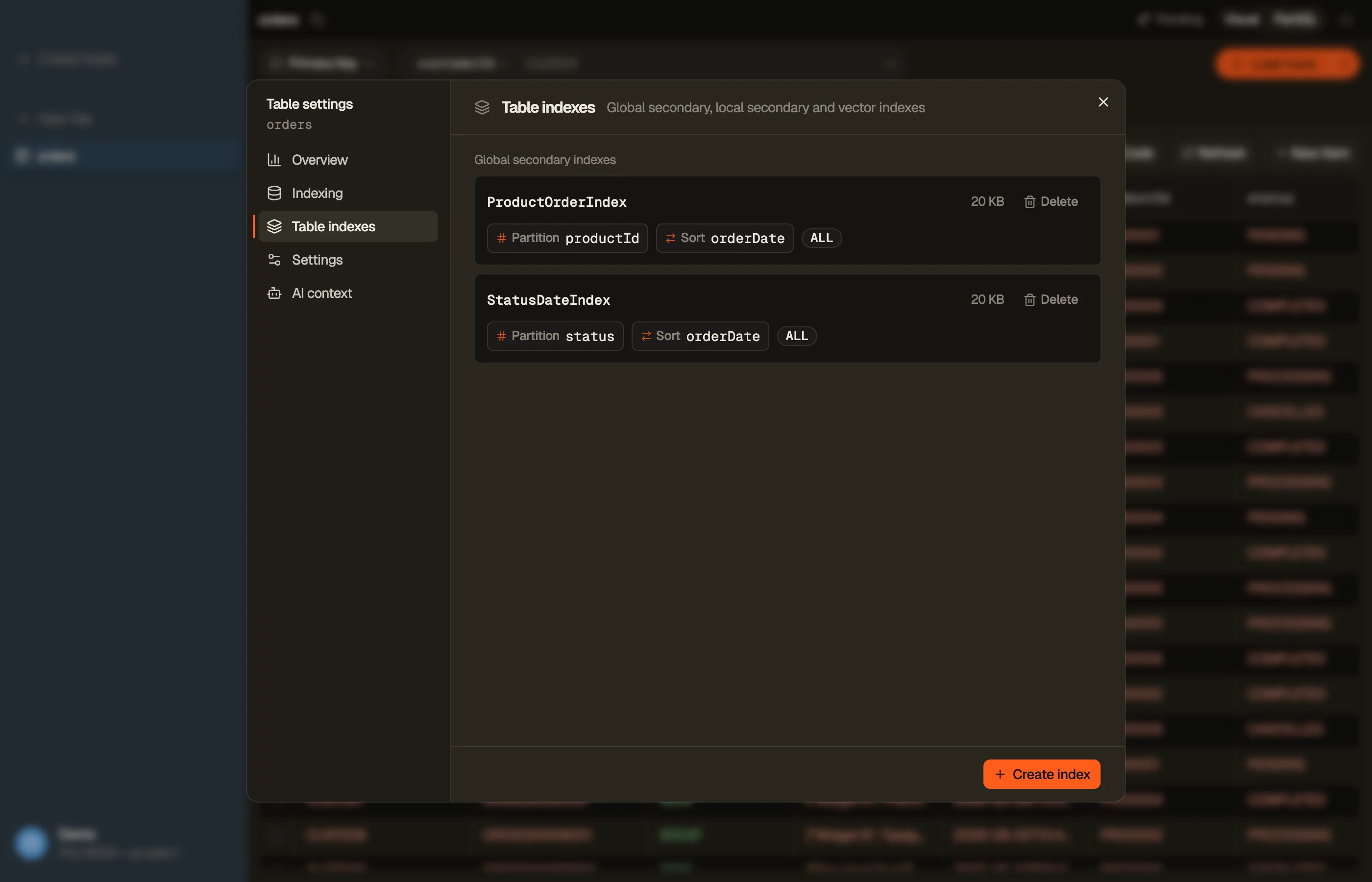The image size is (1372, 882).
Task: Click the Overview bar chart icon
Action: pos(274,160)
